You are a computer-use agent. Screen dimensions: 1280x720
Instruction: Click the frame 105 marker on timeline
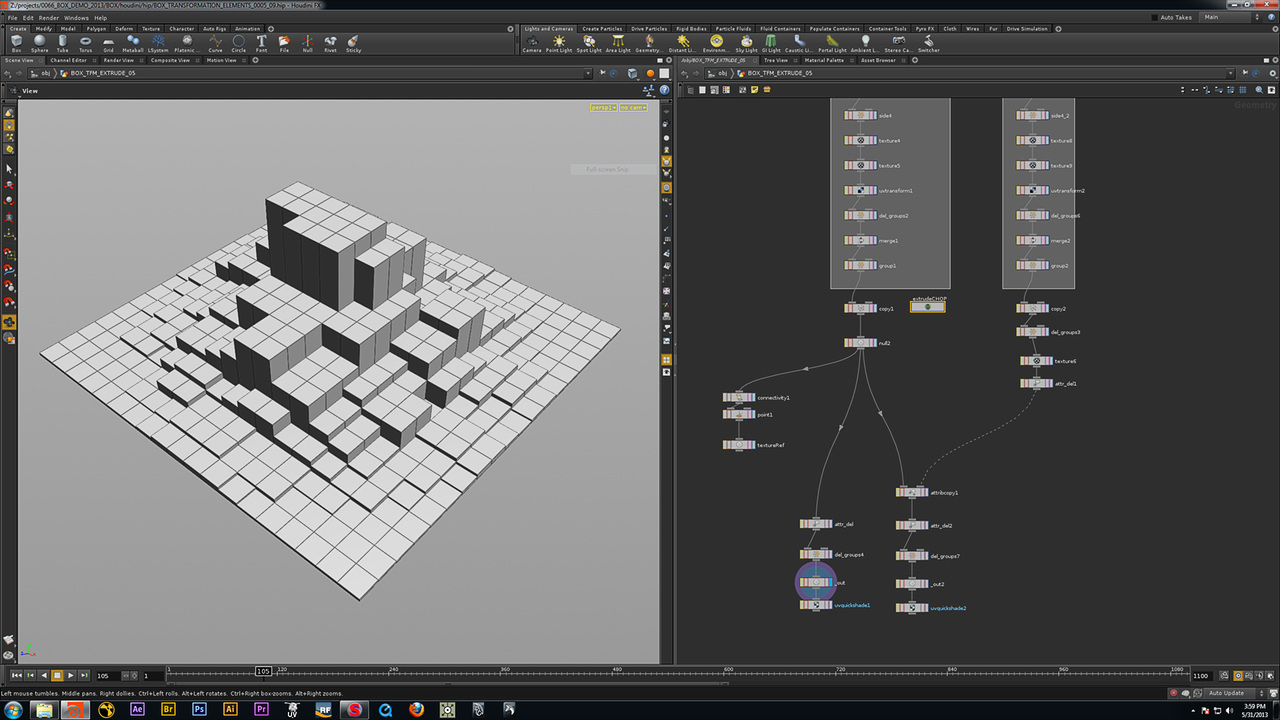263,672
